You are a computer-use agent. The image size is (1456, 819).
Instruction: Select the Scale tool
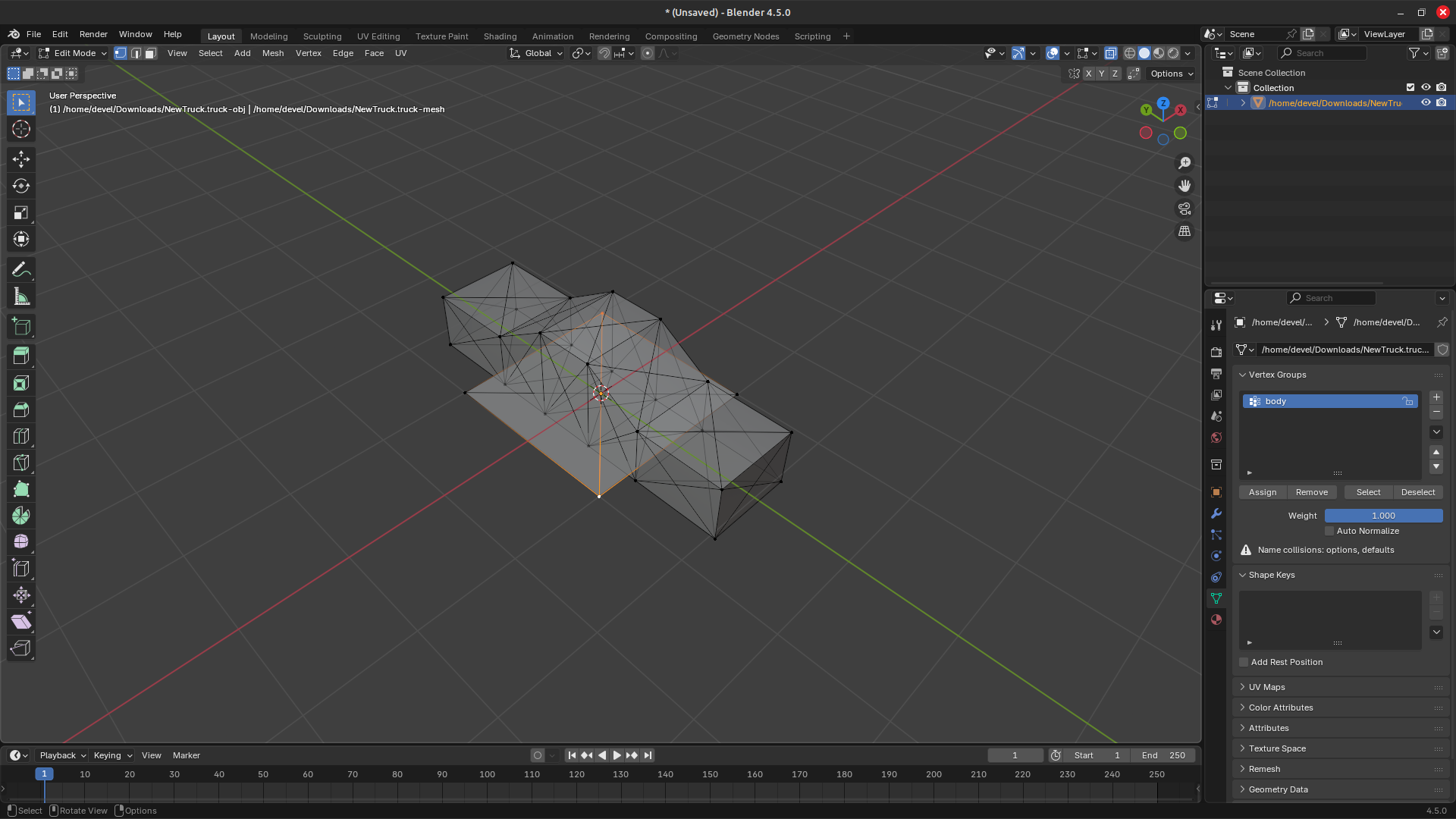(21, 213)
